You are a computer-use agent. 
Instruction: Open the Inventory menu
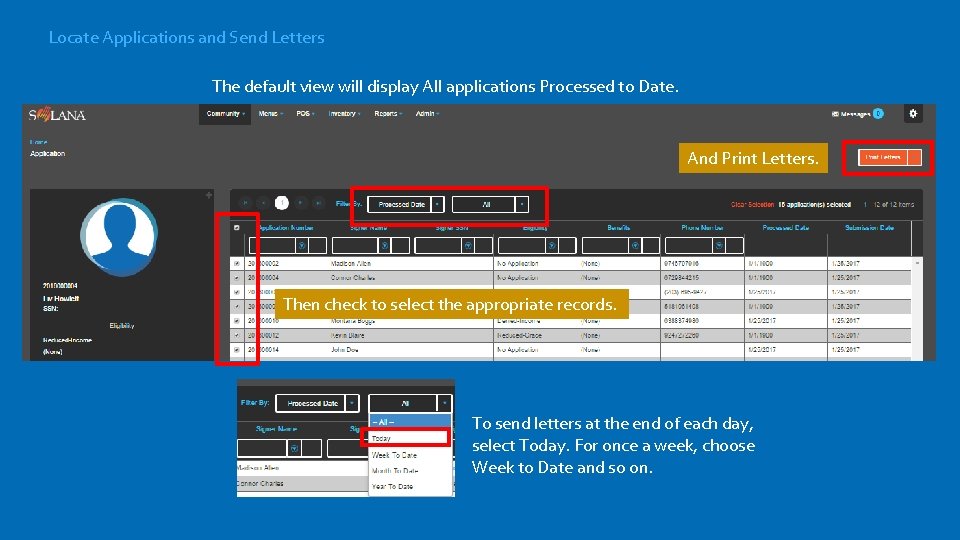tap(344, 114)
